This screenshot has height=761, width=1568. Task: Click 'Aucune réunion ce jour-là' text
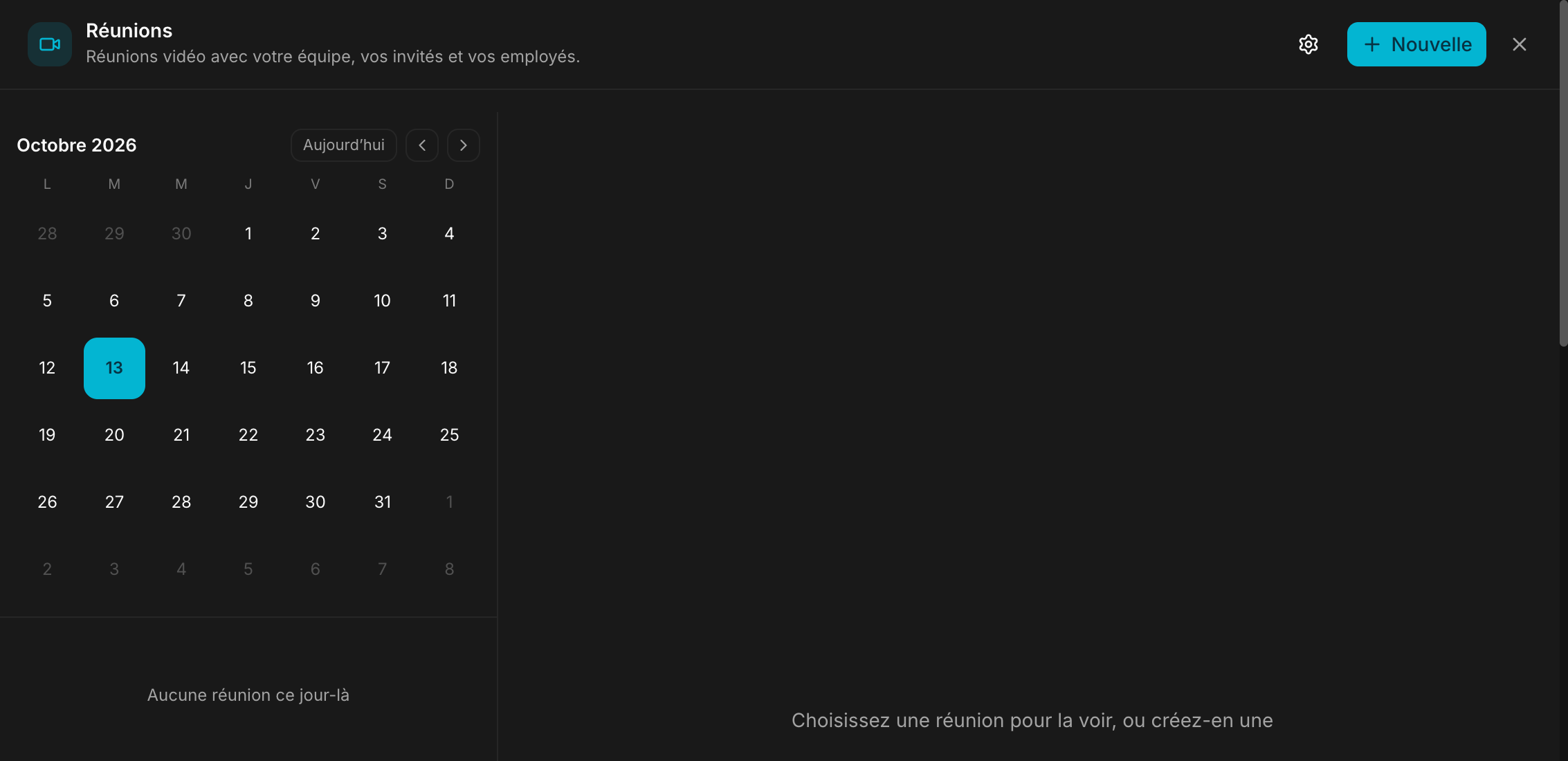pos(248,695)
